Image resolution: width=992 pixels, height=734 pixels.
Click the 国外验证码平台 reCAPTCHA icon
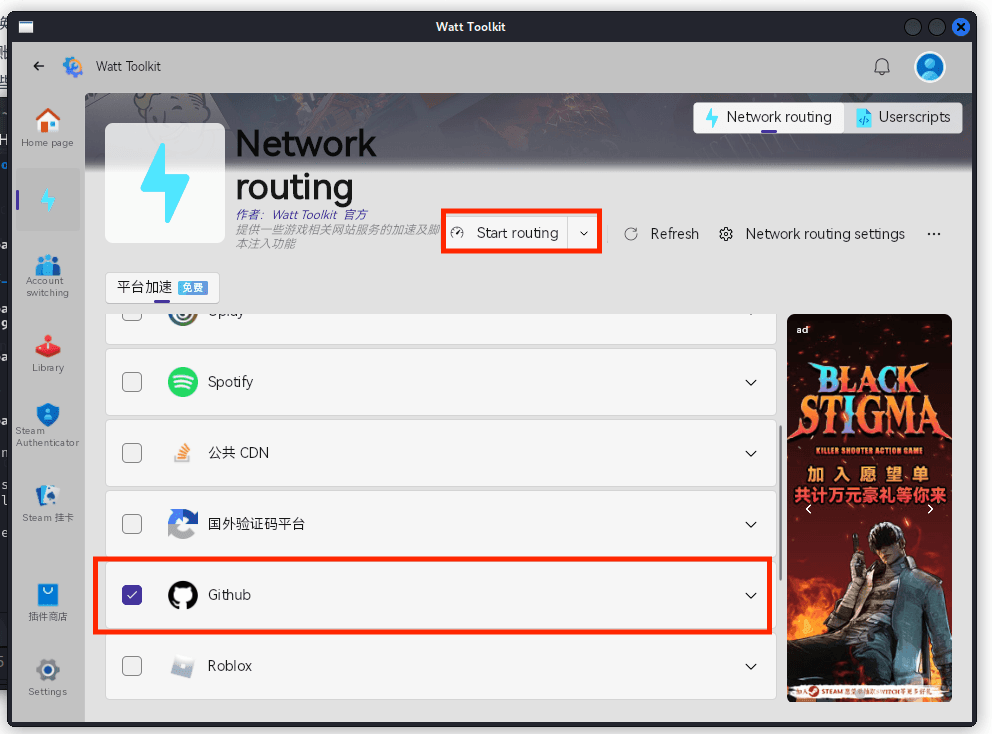tap(183, 524)
